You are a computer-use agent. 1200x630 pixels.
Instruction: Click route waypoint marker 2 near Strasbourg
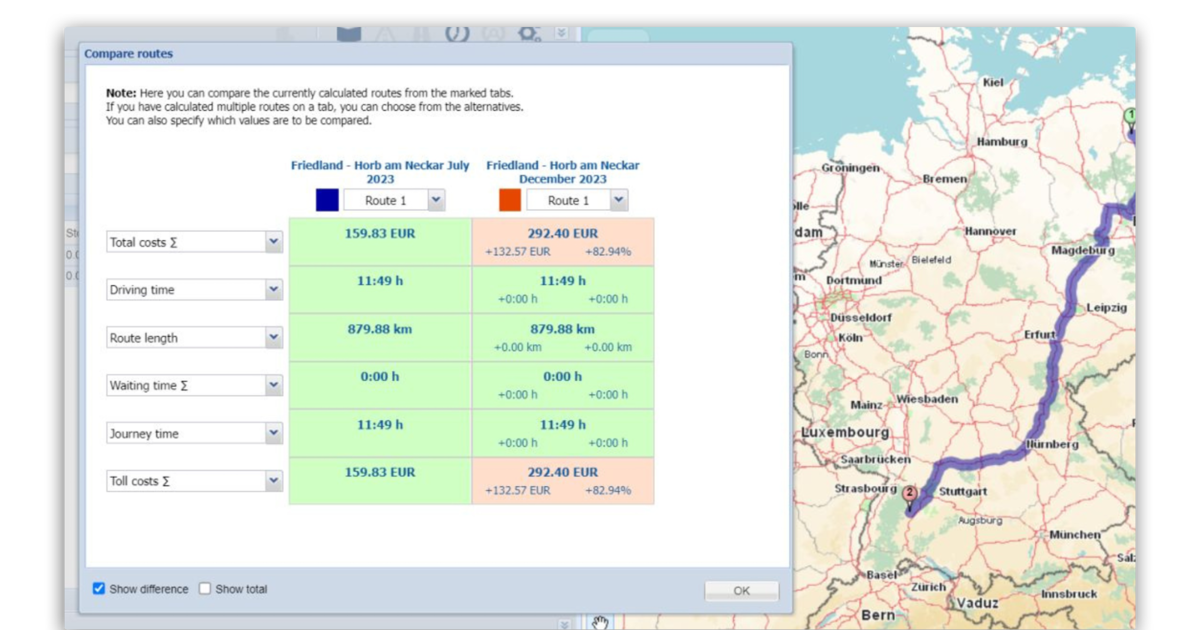point(909,492)
